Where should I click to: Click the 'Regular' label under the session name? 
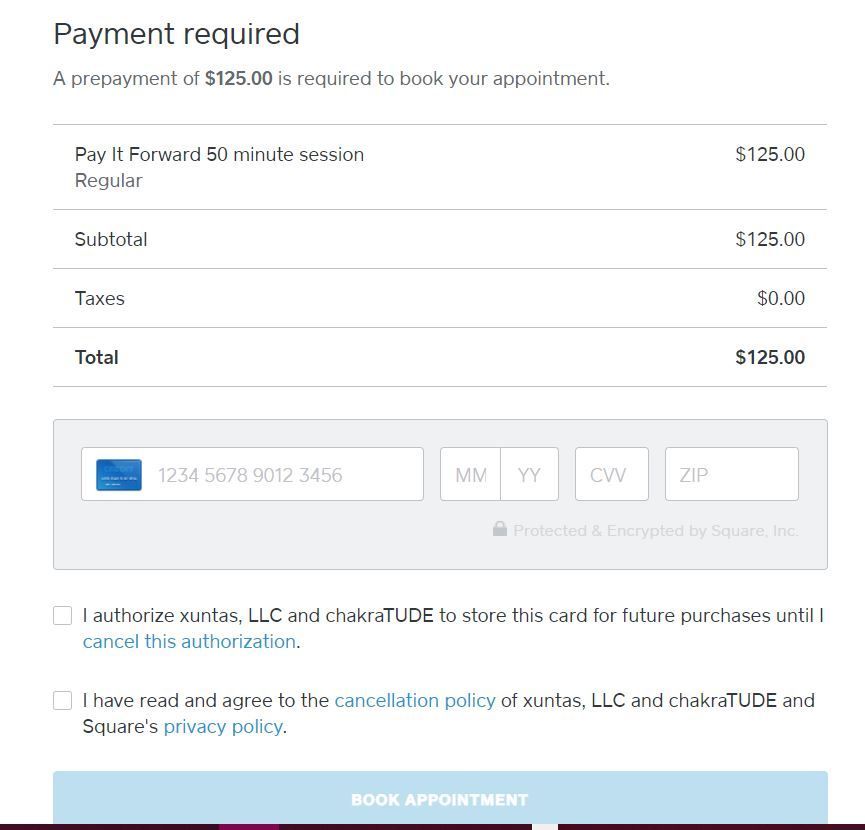[x=108, y=181]
